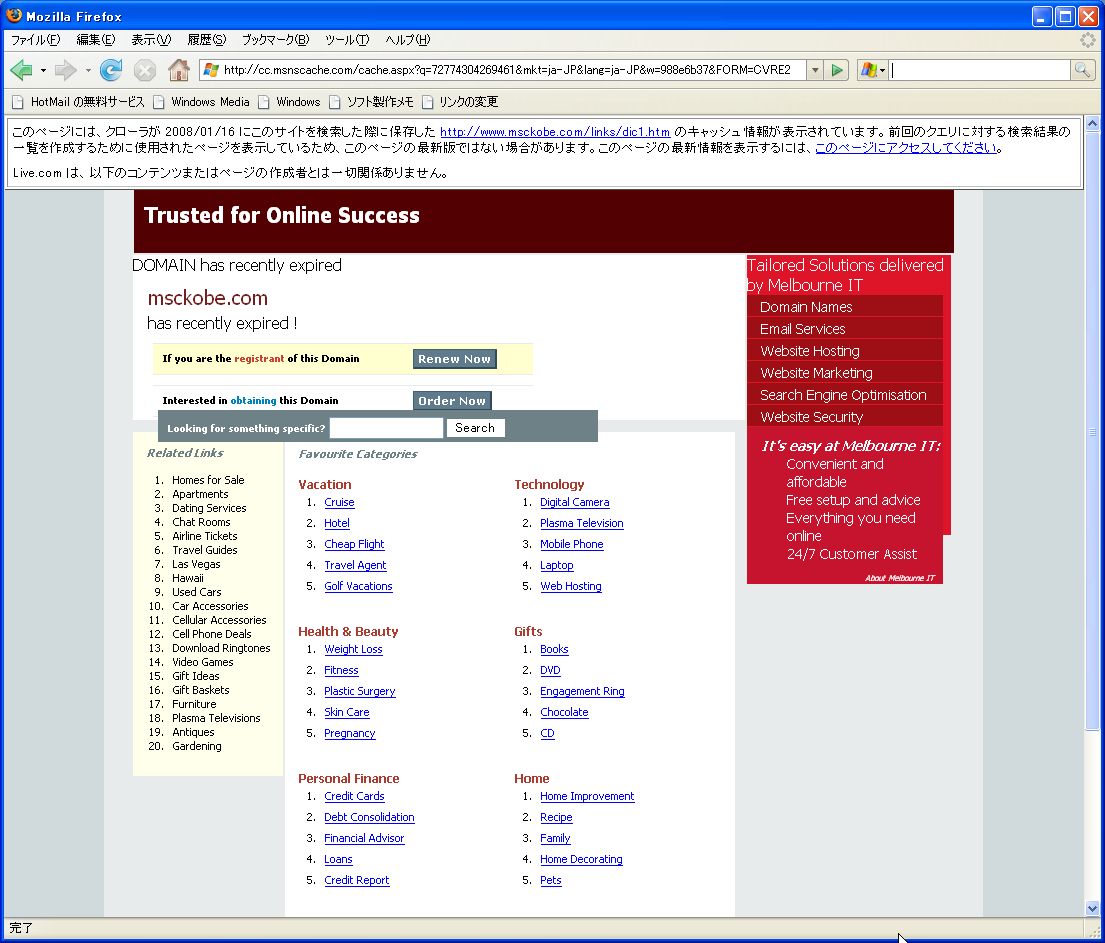1105x943 pixels.
Task: Select Website Hosting in Melbourne IT panel
Action: pyautogui.click(x=845, y=350)
